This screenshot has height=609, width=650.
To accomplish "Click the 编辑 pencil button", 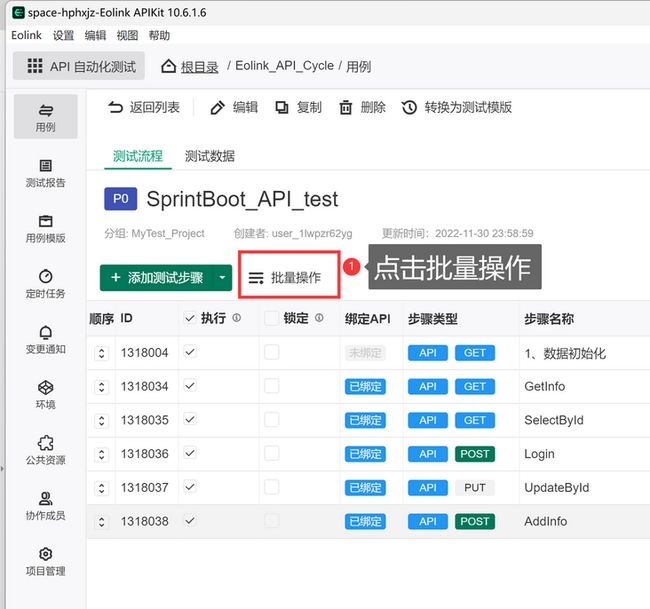I will [x=234, y=107].
